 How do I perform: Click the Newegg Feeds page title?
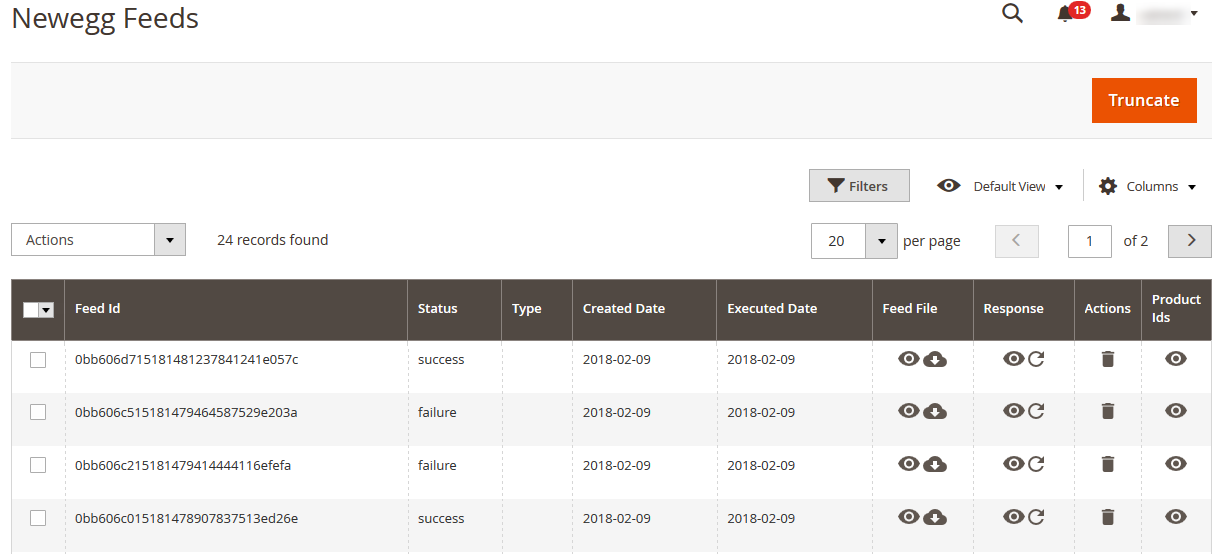105,18
